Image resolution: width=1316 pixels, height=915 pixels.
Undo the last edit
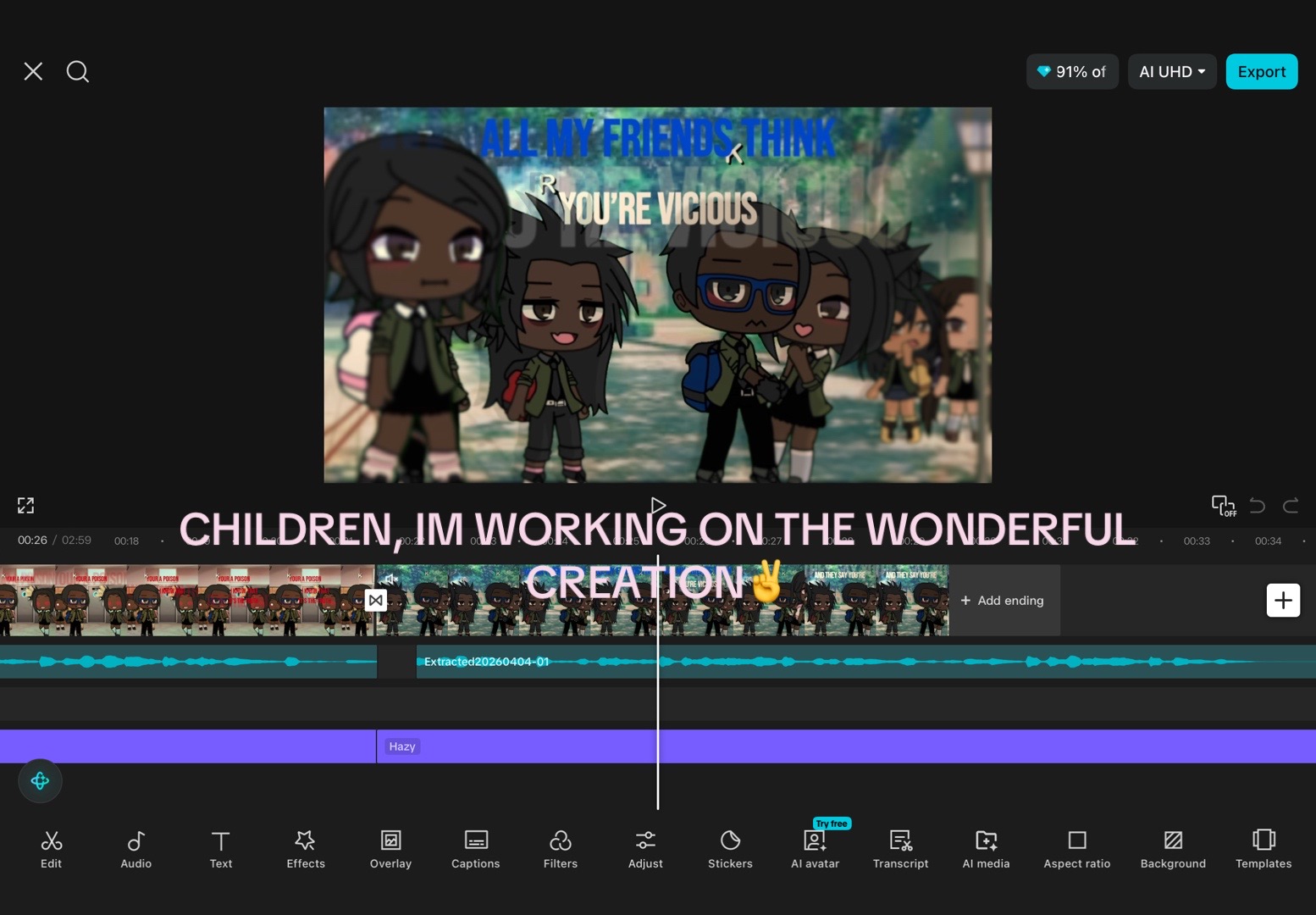1258,506
